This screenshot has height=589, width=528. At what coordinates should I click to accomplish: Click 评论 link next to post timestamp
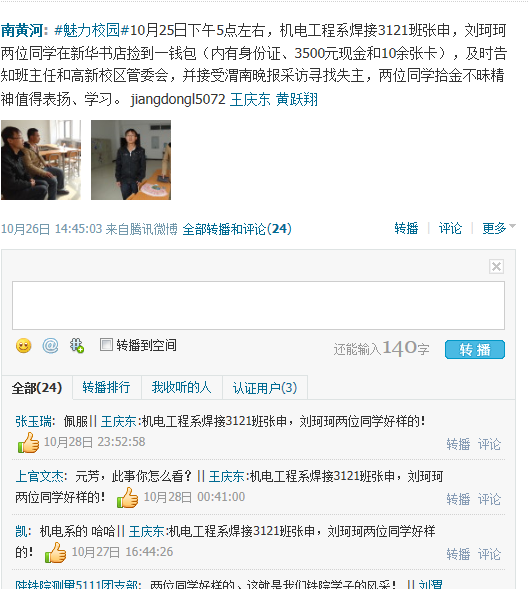(450, 228)
